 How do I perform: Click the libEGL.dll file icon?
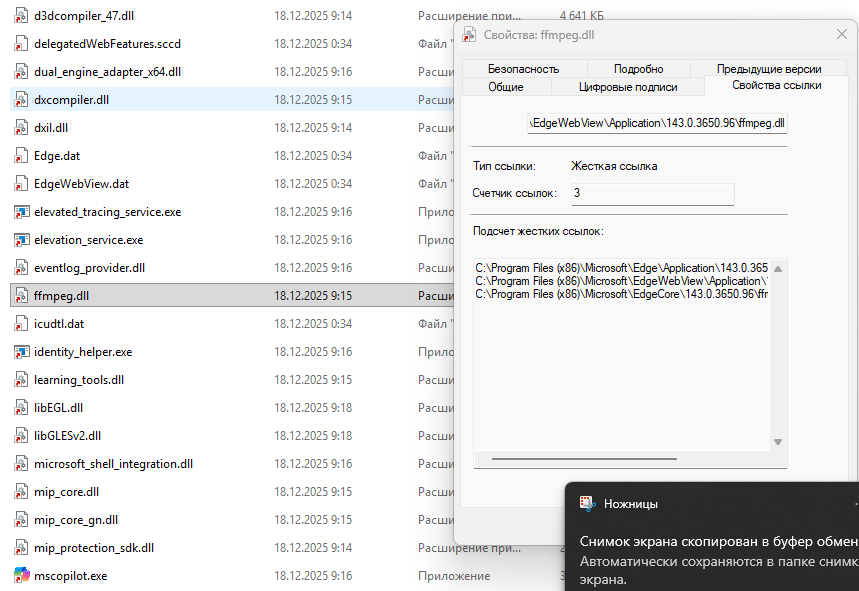coord(21,408)
